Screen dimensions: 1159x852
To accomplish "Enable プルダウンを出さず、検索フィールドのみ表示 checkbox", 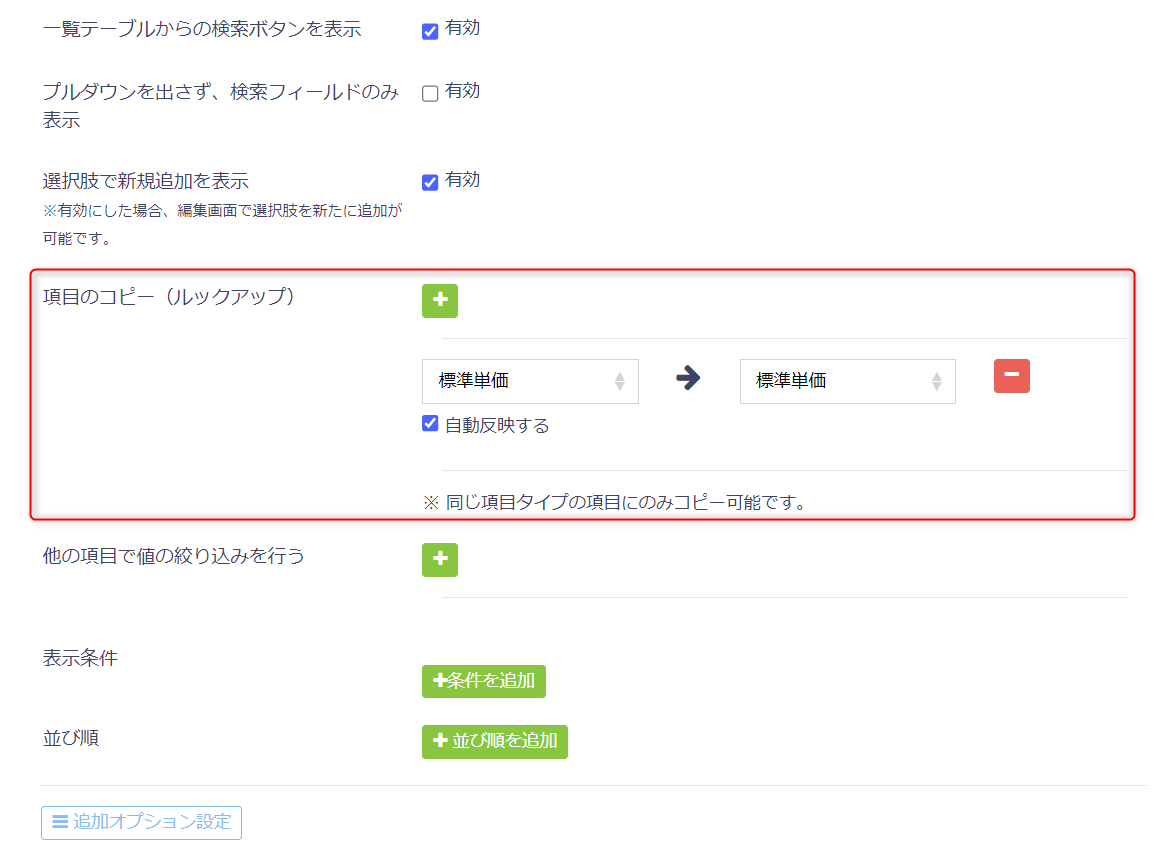I will [430, 93].
